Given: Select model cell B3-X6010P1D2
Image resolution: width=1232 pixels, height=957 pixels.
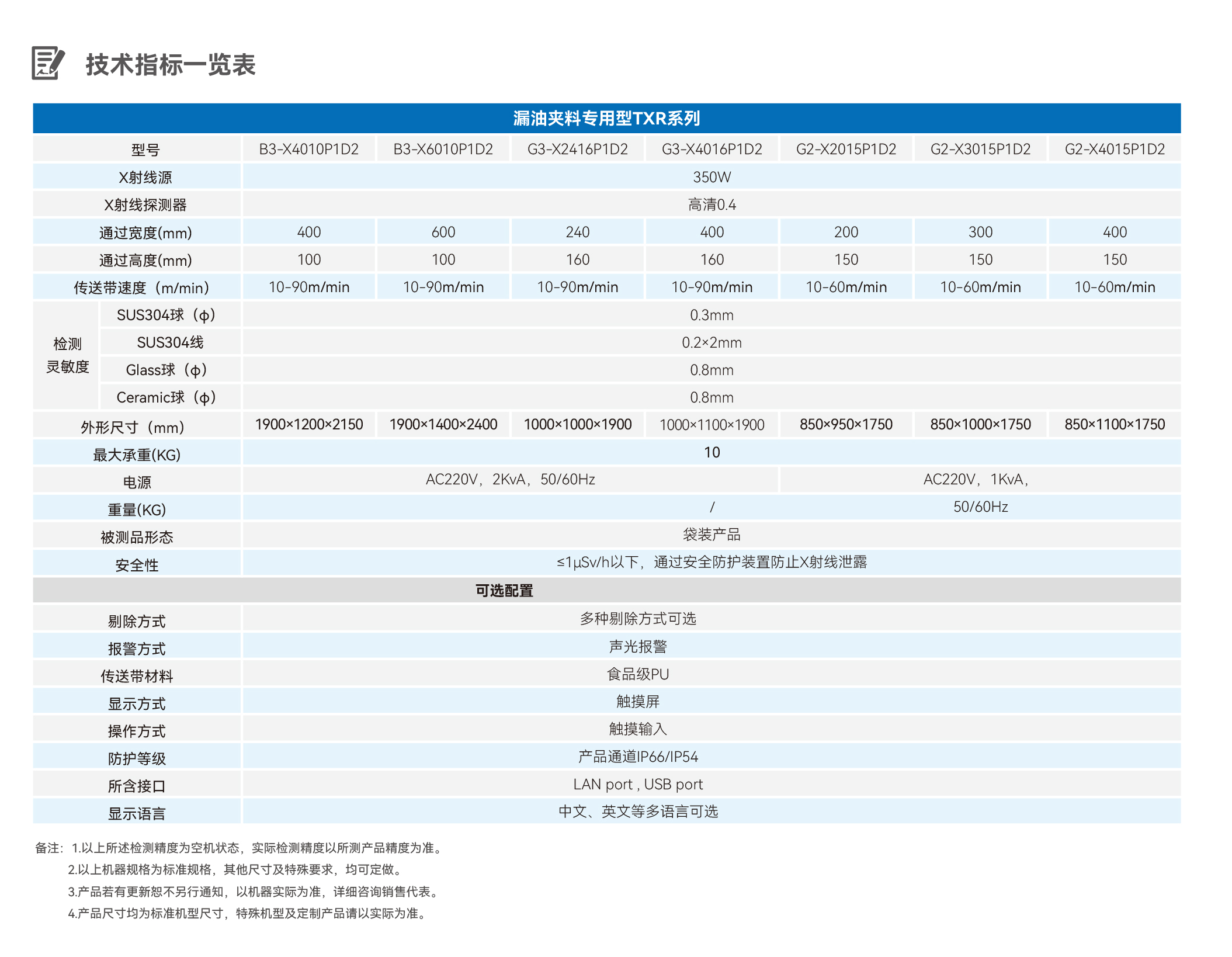Looking at the screenshot, I should pos(443,149).
